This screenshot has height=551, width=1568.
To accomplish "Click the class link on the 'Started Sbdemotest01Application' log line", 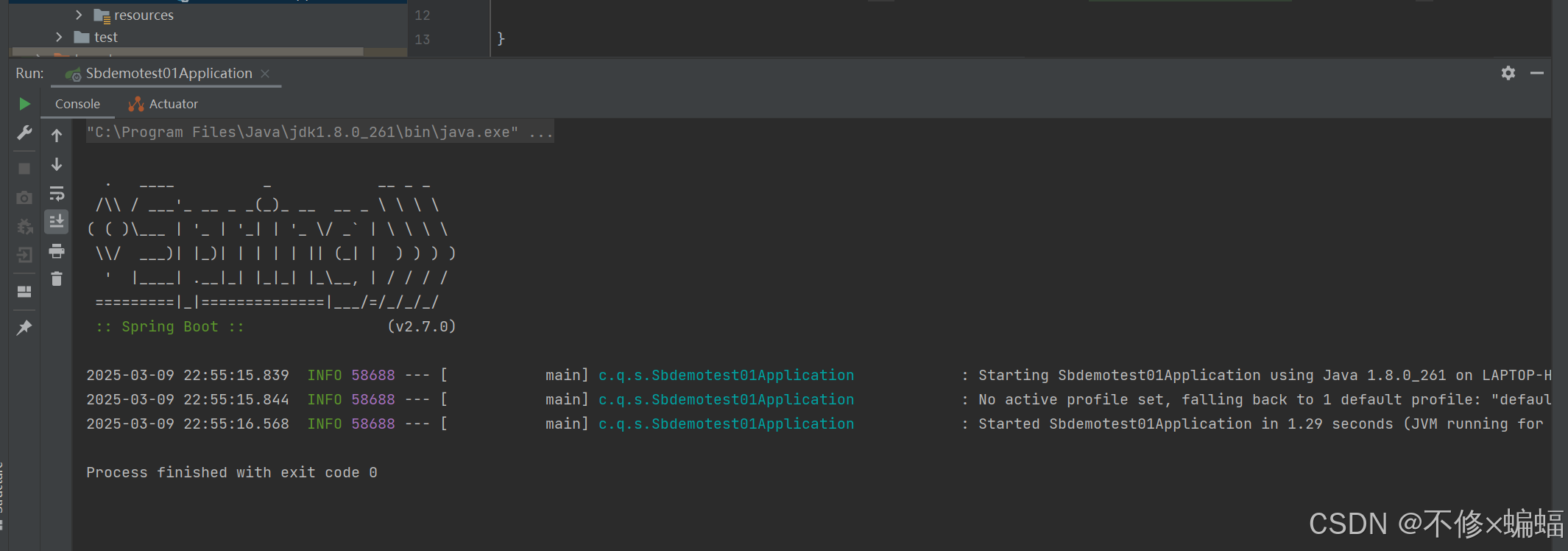I will click(x=727, y=424).
